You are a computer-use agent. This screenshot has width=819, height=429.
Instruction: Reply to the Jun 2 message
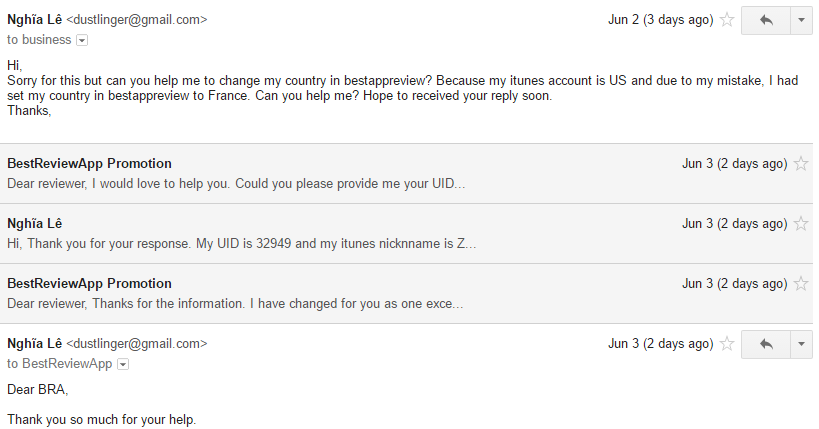click(x=766, y=20)
